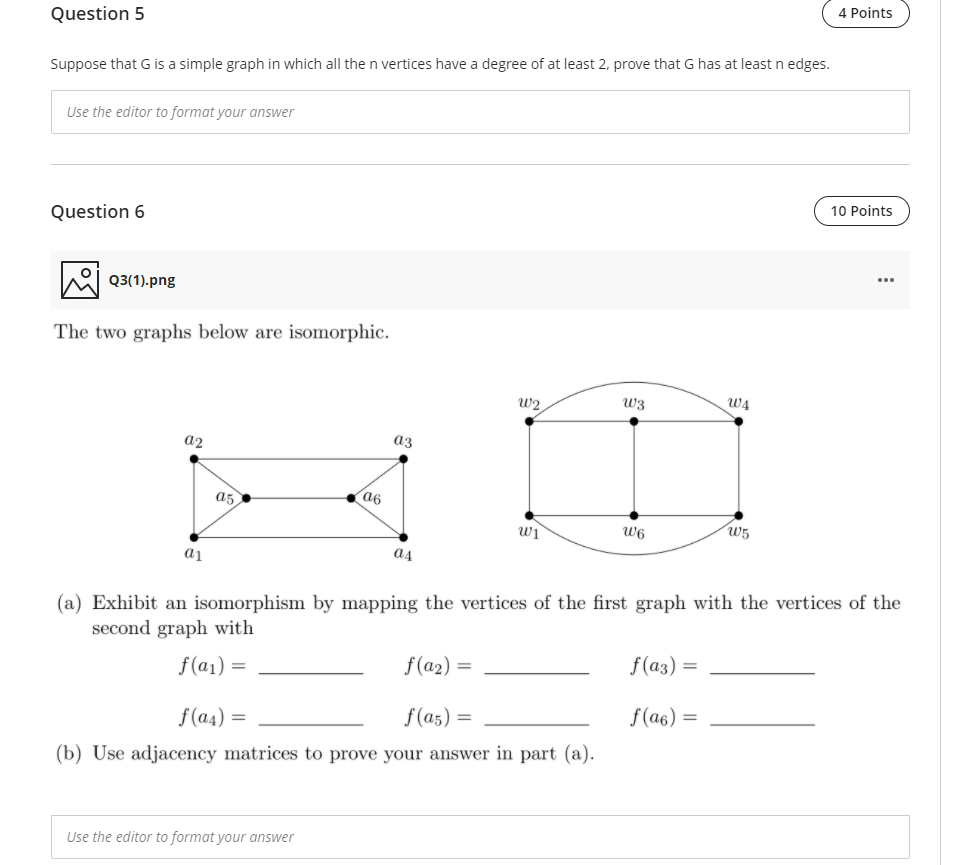Open the ellipsis options menu for Q3(1).png
965x865 pixels.
pos(885,280)
